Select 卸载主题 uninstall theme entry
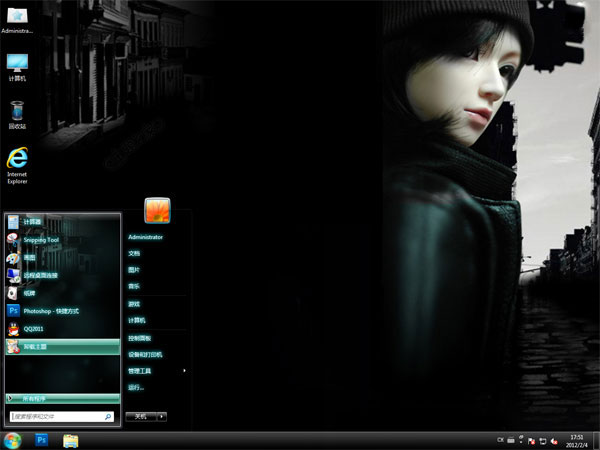600x450 pixels. pyautogui.click(x=63, y=347)
